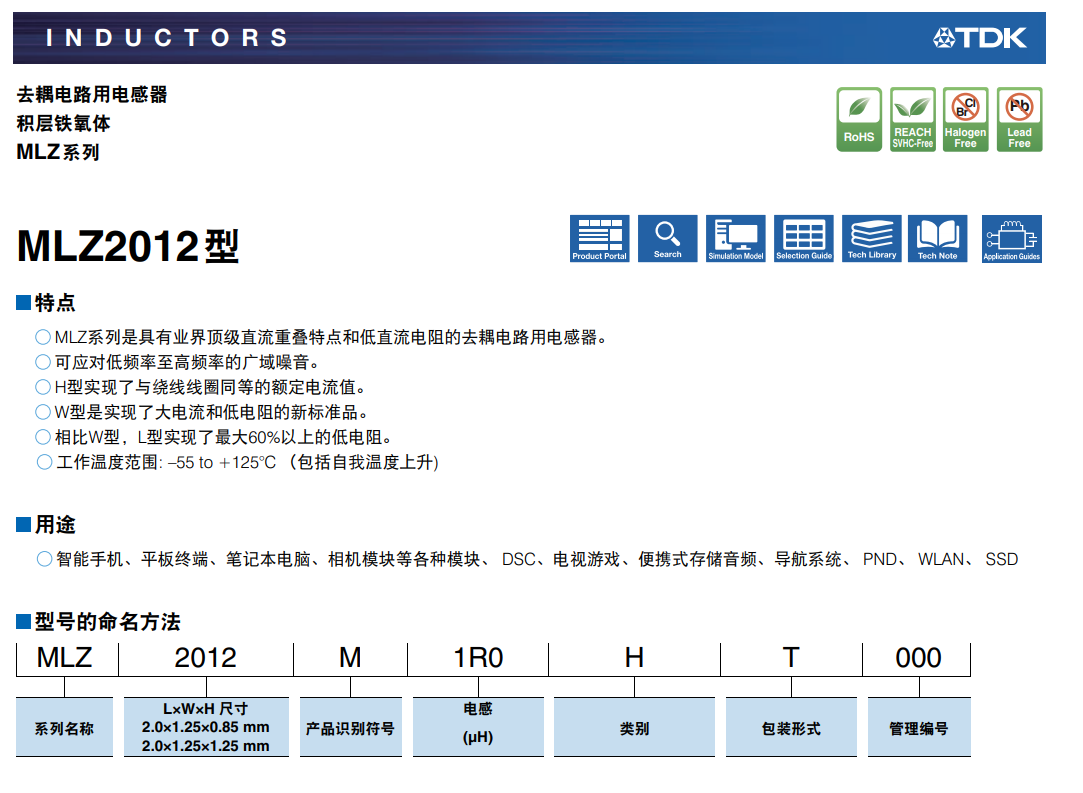This screenshot has height=793, width=1083.
Task: Click the 管理编号 label cell
Action: point(918,728)
